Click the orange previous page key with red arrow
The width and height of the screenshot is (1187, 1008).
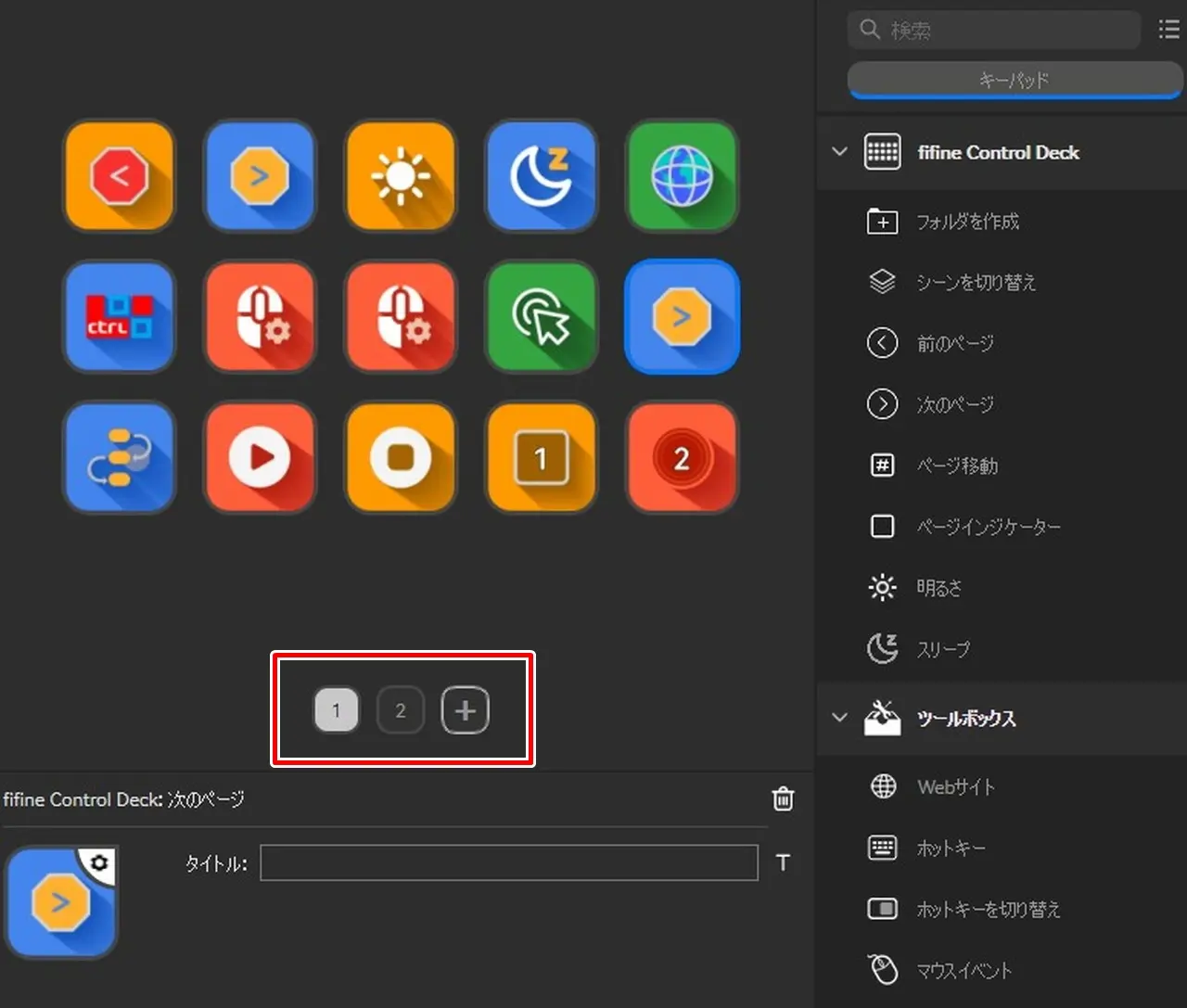[119, 175]
